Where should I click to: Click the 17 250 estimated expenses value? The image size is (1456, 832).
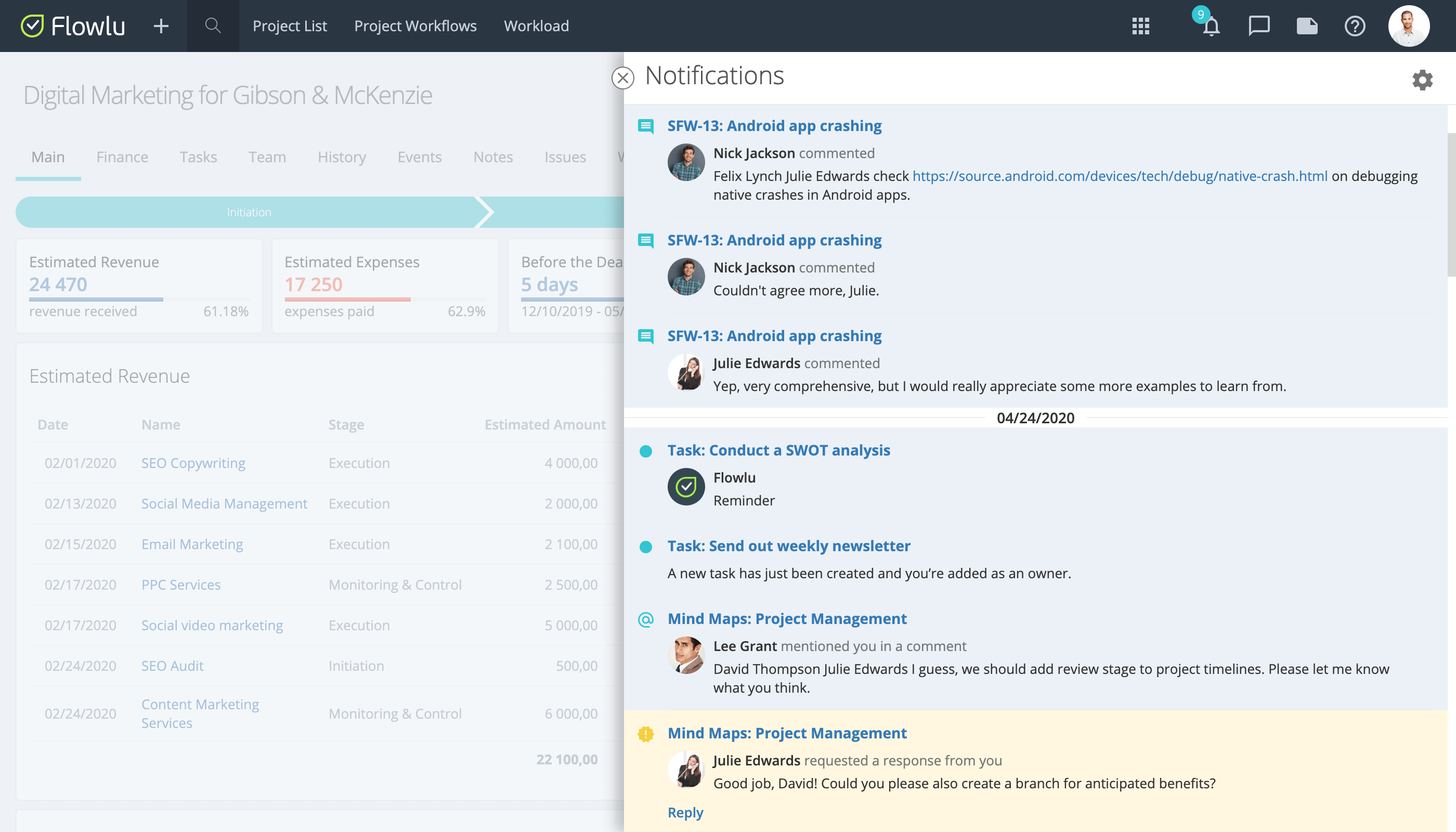313,284
